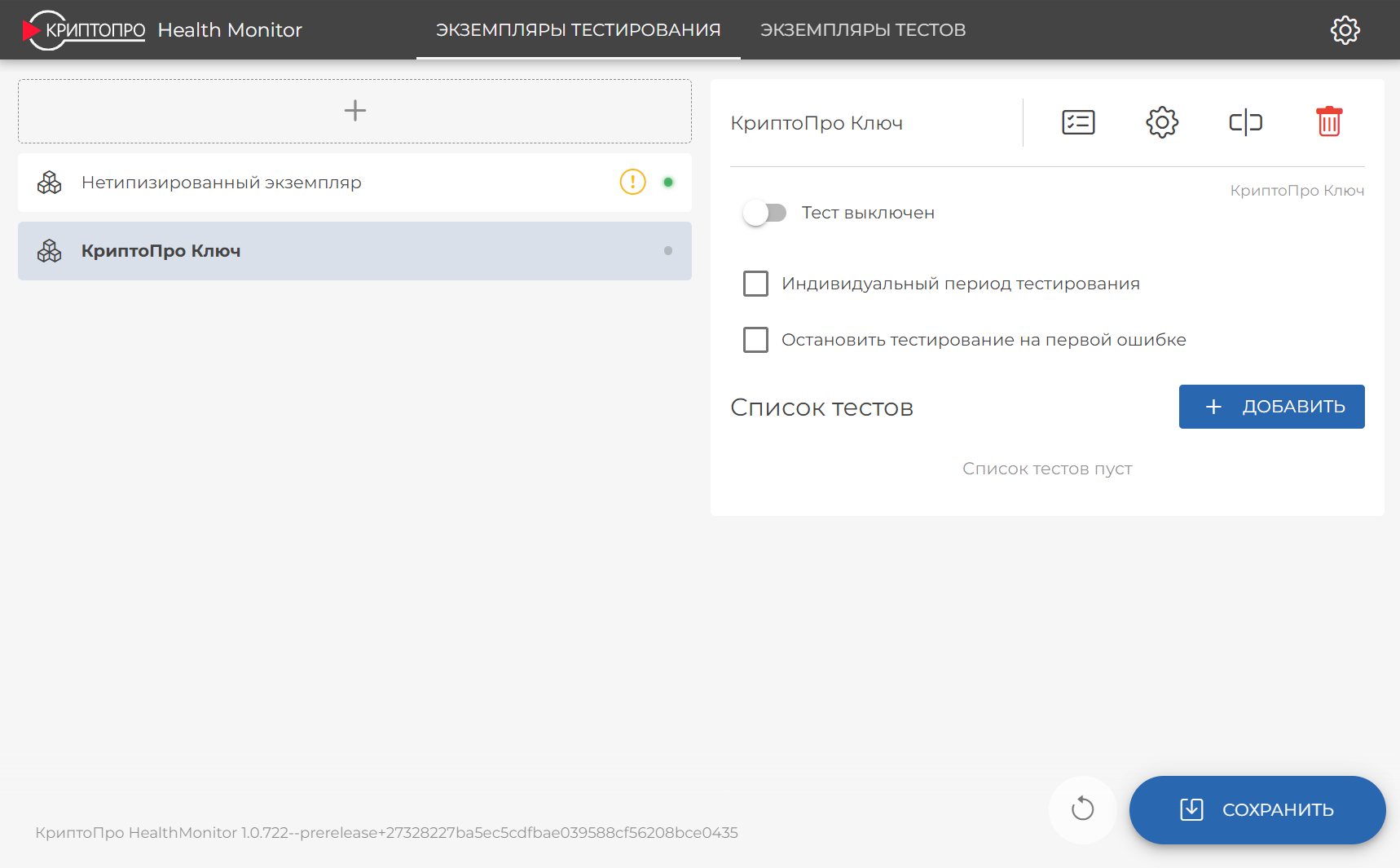Click green status dot of Нетипизированный экземпляр
Image resolution: width=1400 pixels, height=868 pixels.
tap(668, 183)
